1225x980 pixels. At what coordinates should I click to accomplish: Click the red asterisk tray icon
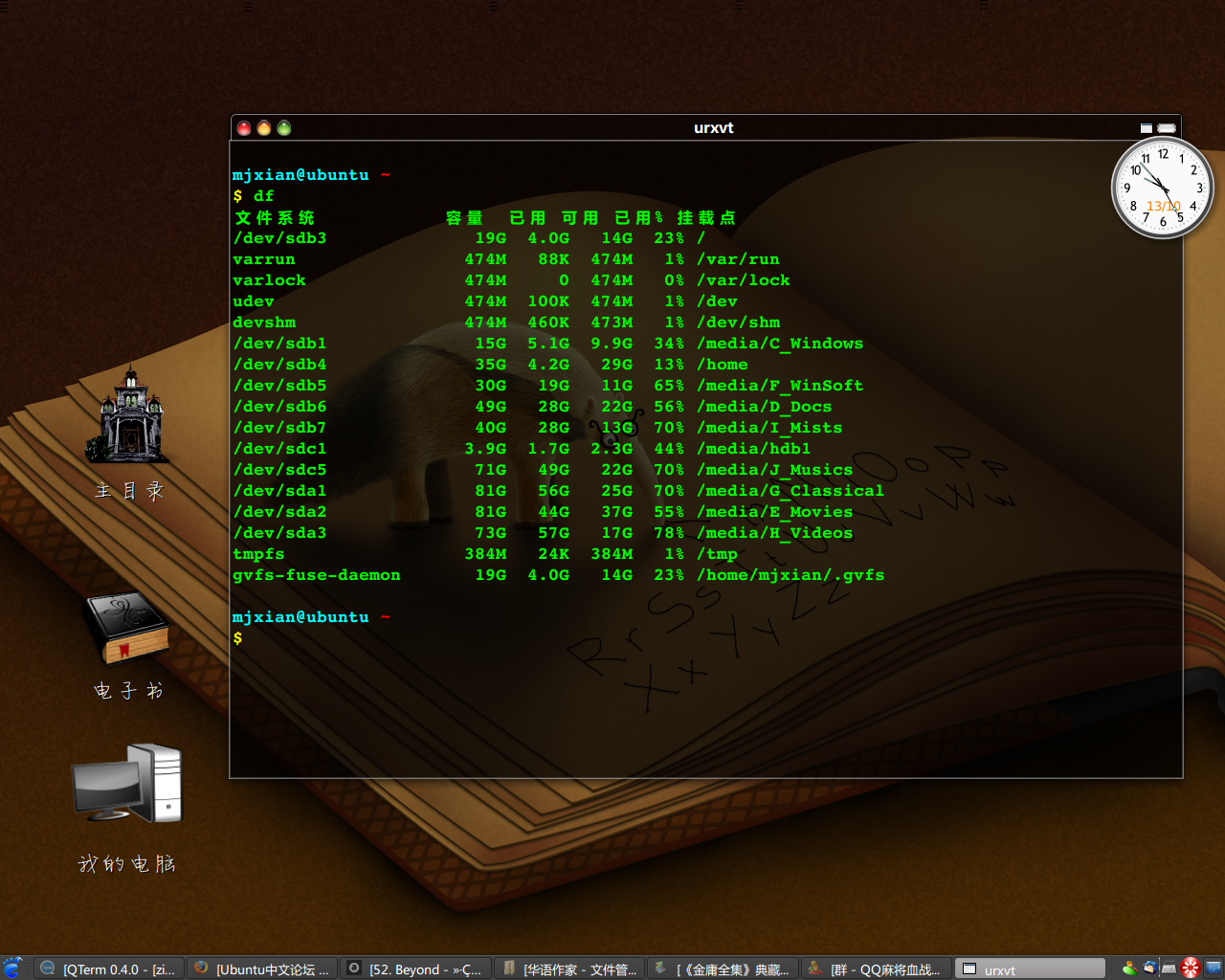(x=1191, y=969)
